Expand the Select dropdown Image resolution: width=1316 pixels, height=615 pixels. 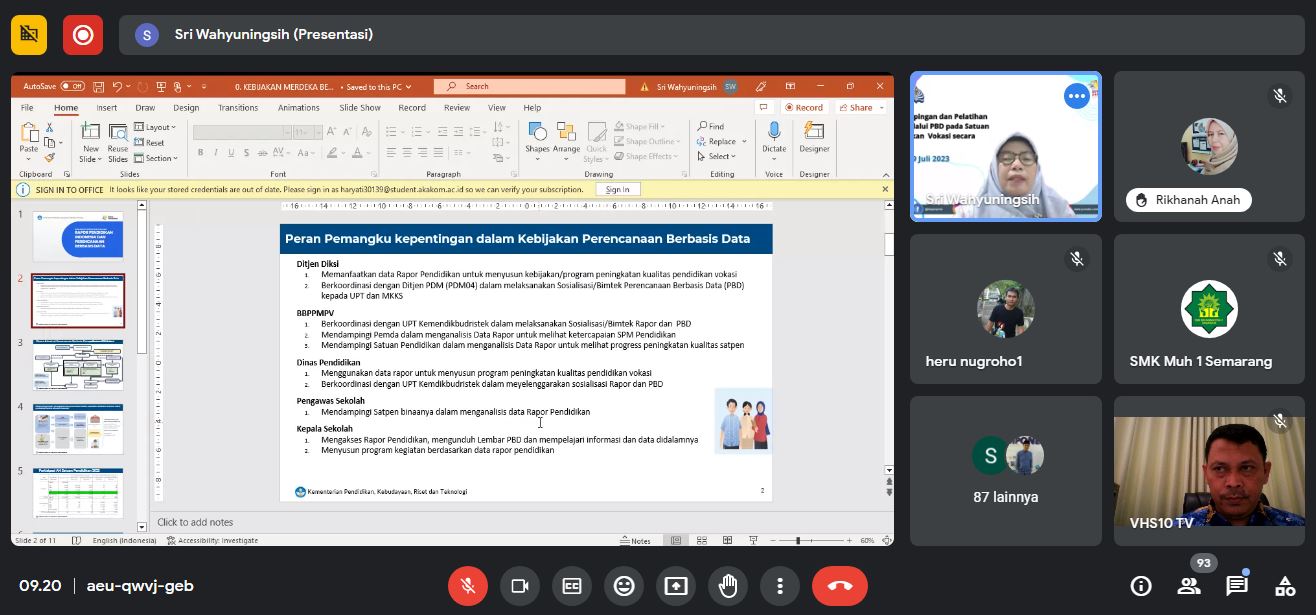pos(716,156)
